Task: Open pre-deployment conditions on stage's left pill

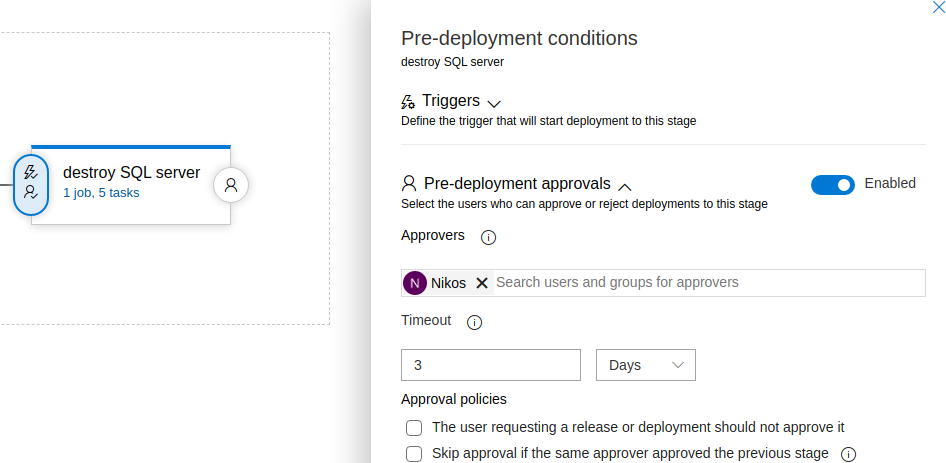Action: (31, 185)
